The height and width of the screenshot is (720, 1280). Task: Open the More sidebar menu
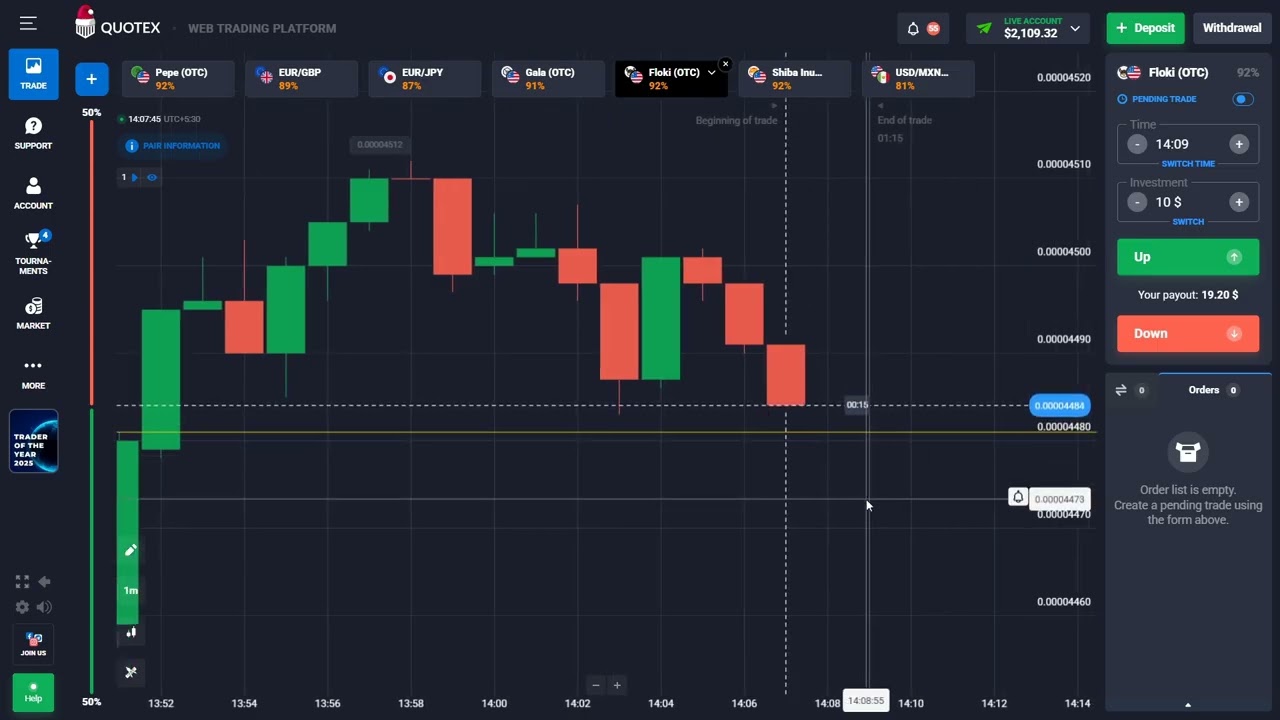pyautogui.click(x=33, y=373)
